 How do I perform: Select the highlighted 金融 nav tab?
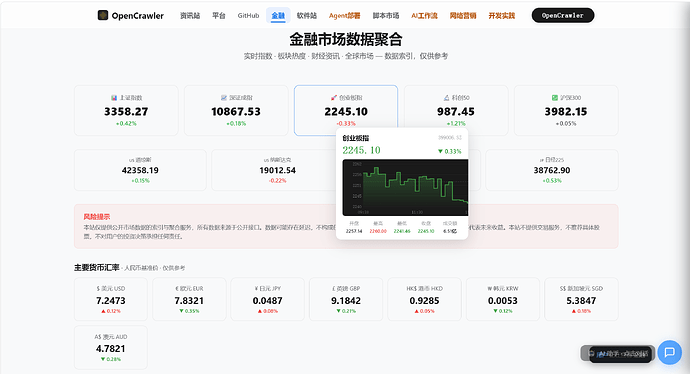click(278, 15)
